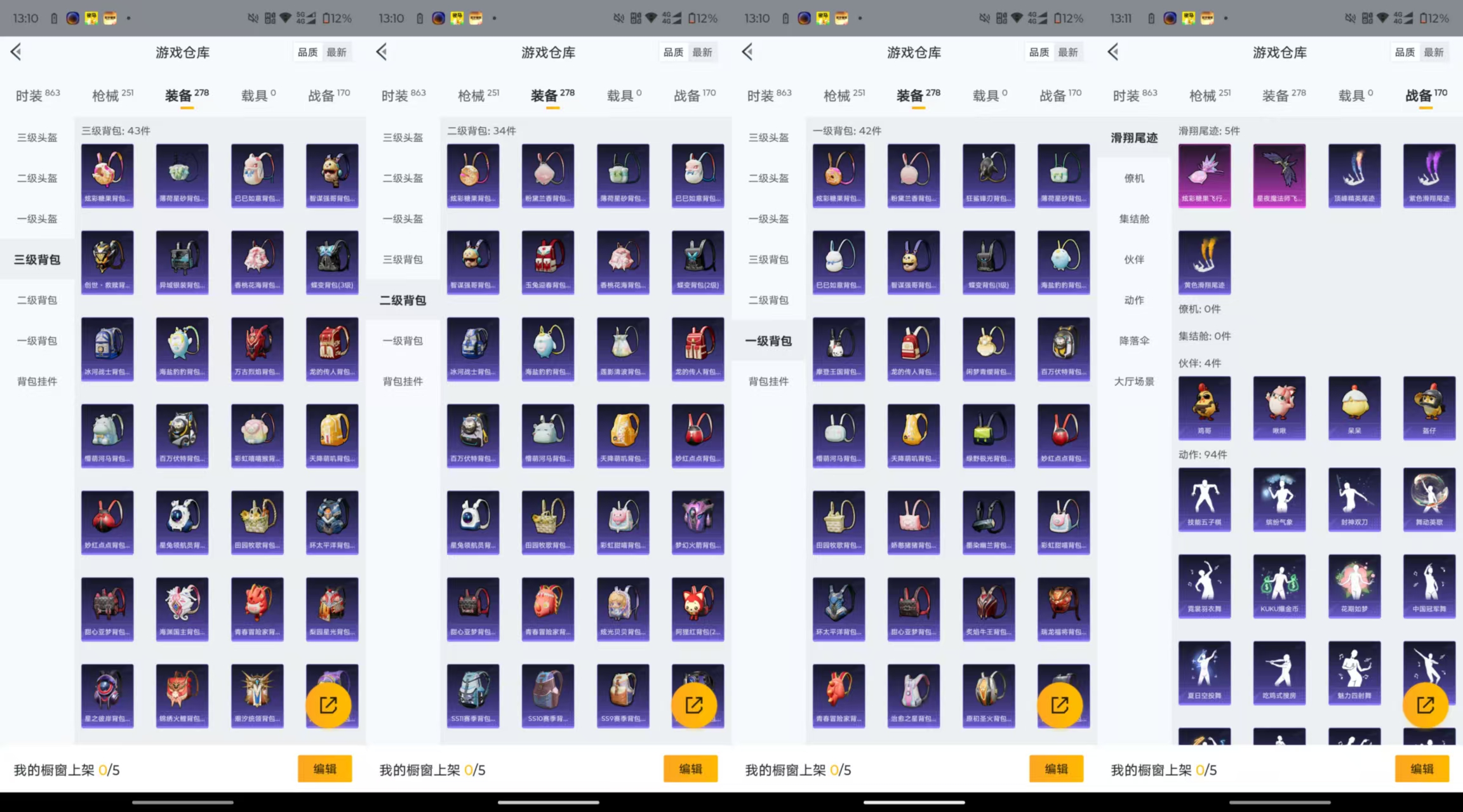Tap the 黄色滑翔尾迹 glide trail item
This screenshot has height=812, width=1463.
click(1204, 262)
